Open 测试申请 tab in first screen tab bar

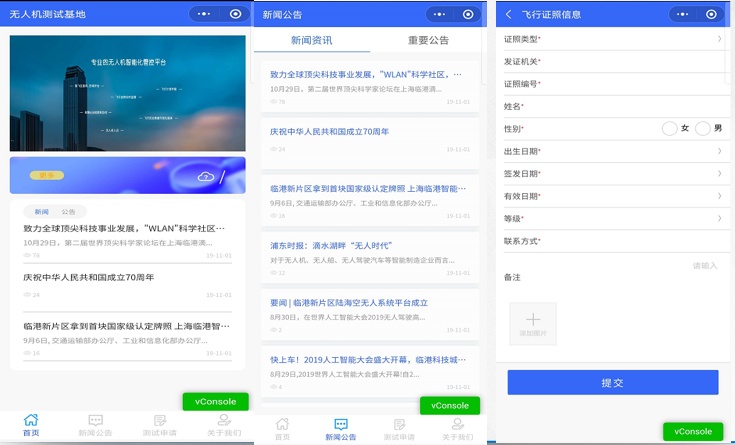(159, 425)
